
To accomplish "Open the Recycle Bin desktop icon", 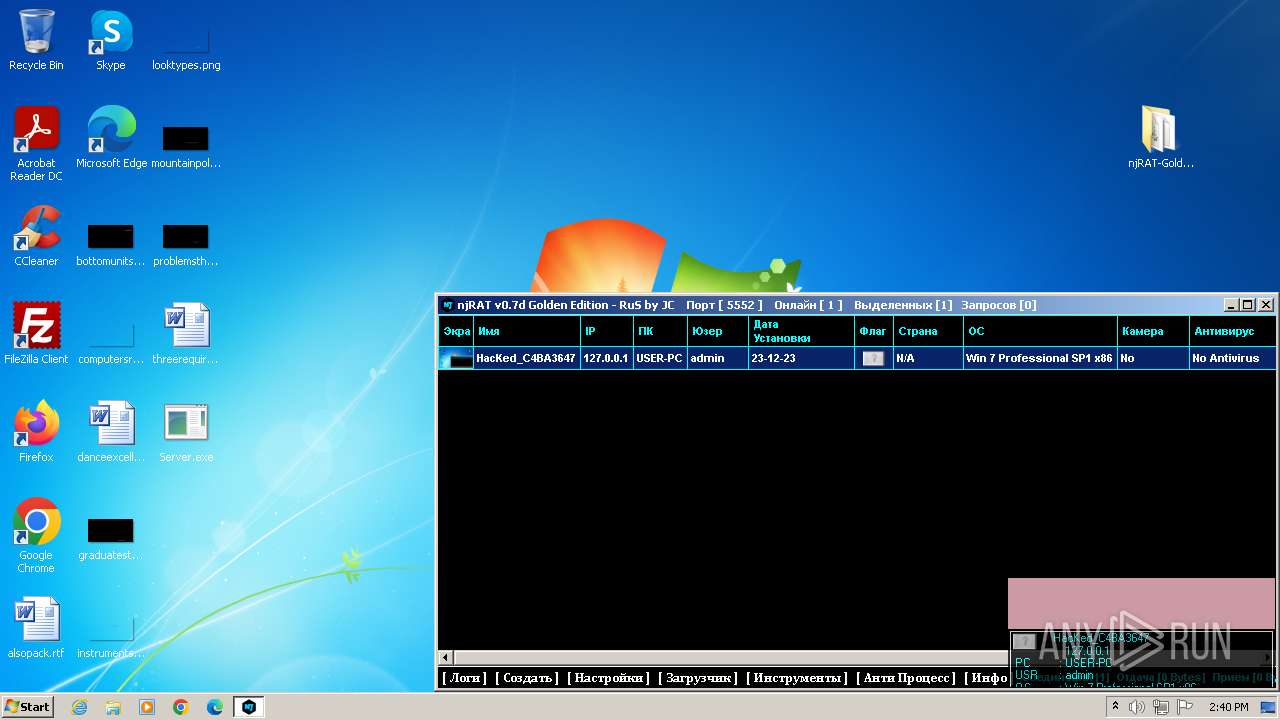I will point(36,41).
